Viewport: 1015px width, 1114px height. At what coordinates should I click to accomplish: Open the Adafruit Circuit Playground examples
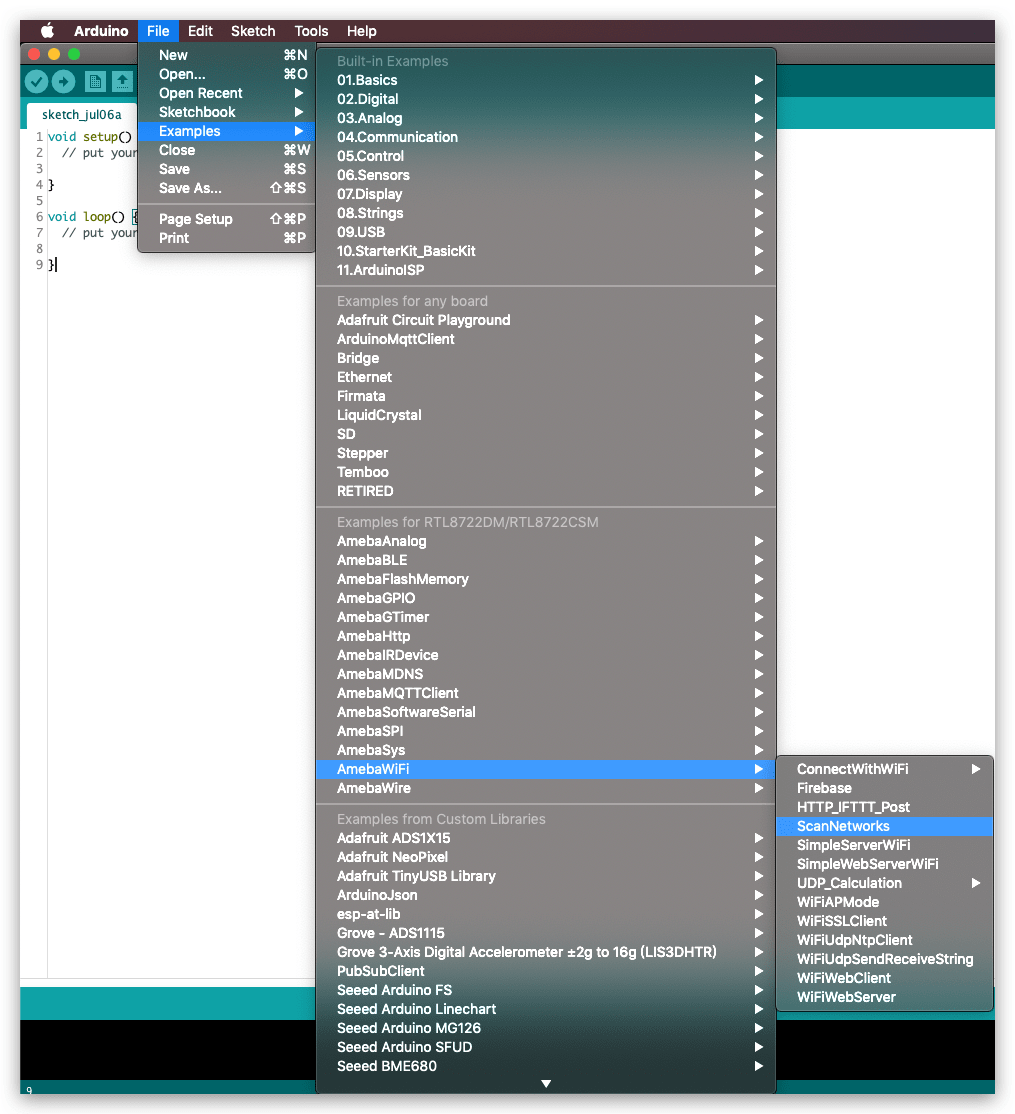[546, 320]
